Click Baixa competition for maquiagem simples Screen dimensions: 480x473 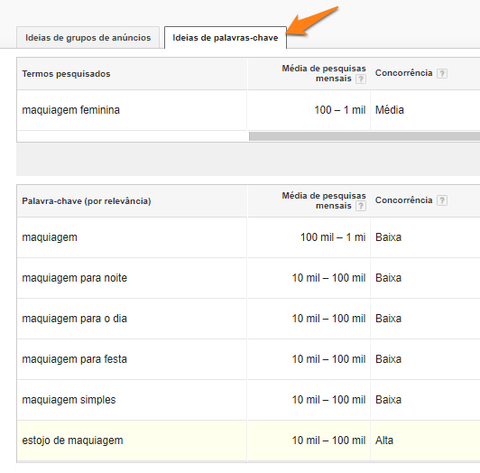click(388, 400)
